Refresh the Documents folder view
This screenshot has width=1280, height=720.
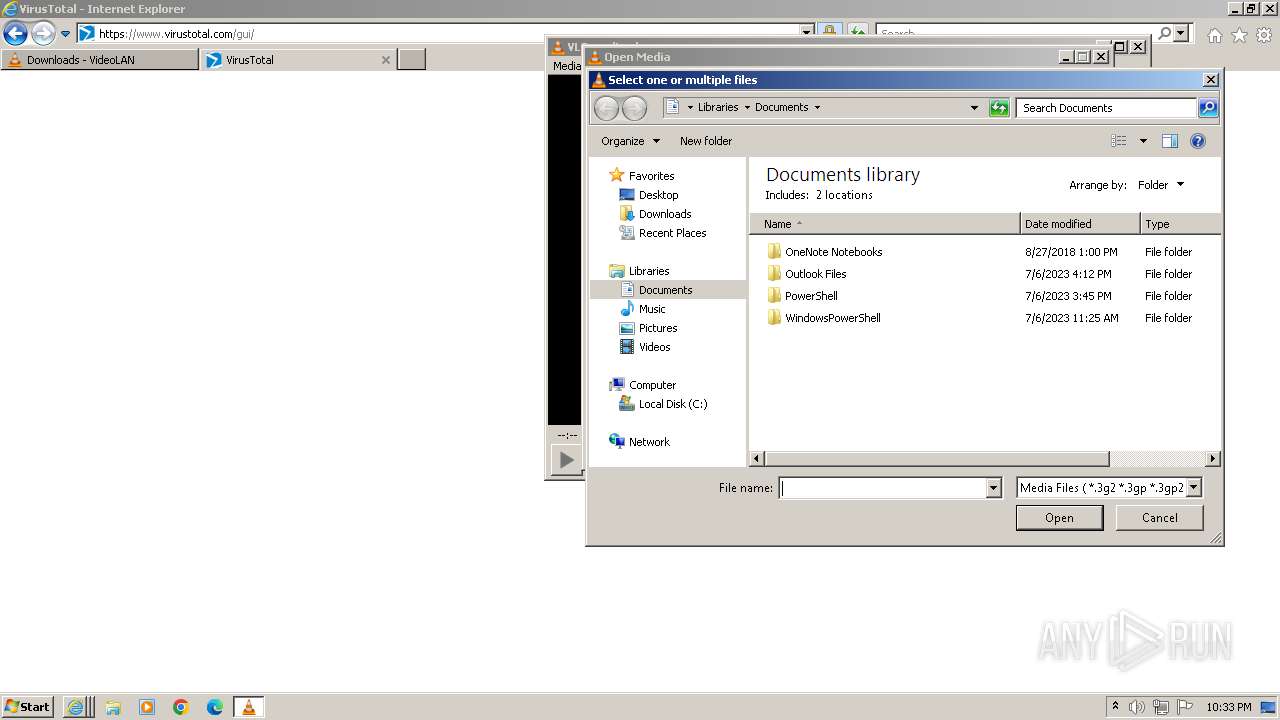tap(999, 108)
